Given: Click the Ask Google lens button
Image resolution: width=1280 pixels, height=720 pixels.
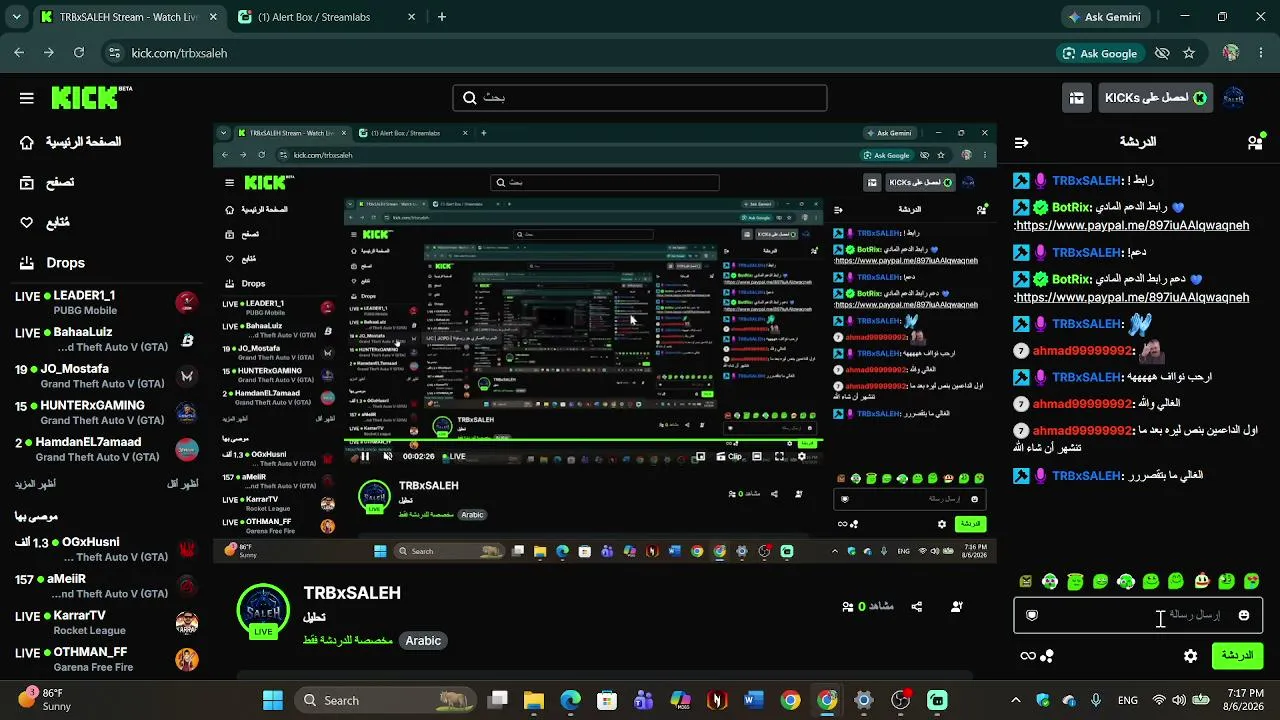Looking at the screenshot, I should point(1099,53).
